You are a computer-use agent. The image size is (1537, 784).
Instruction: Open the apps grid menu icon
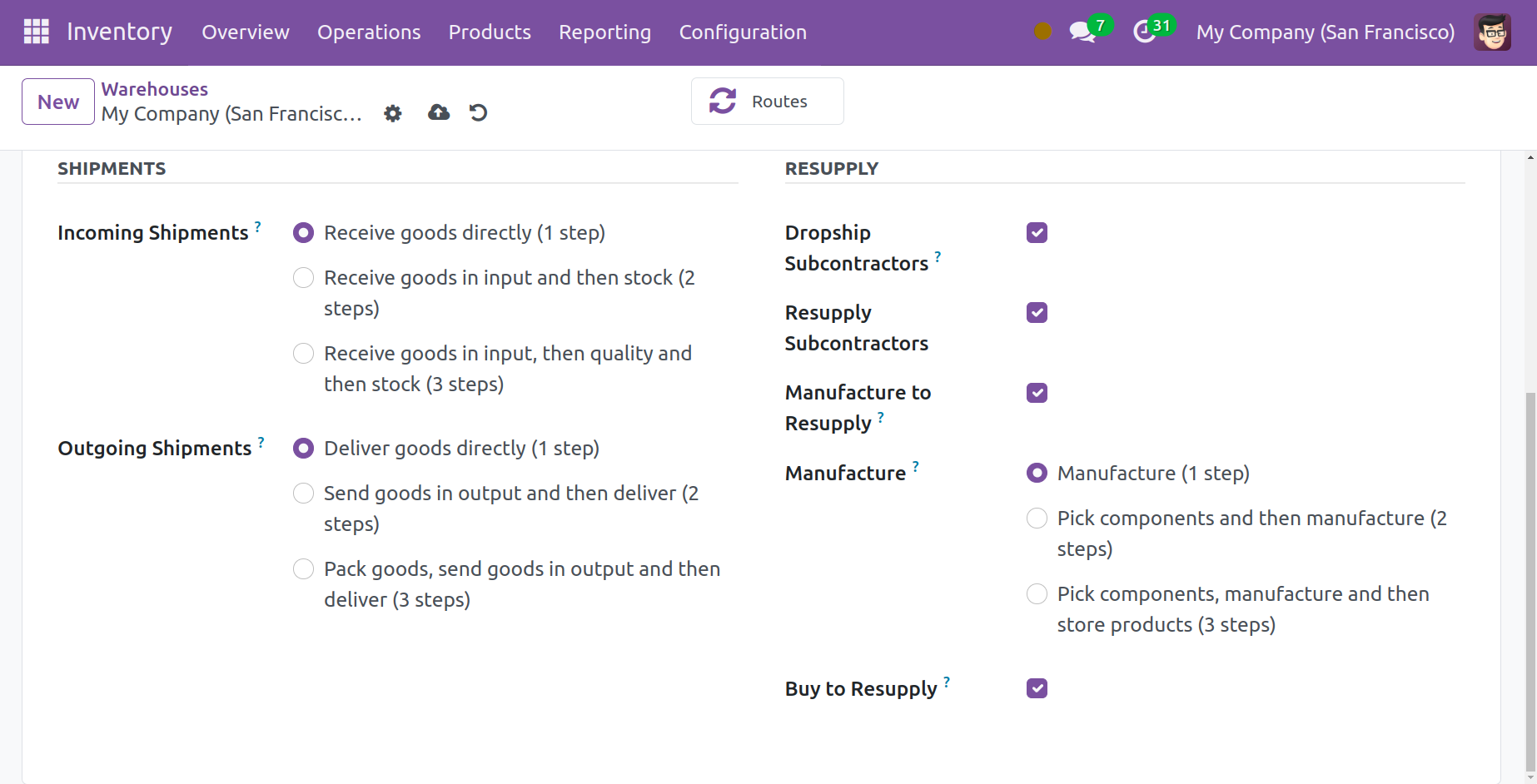[x=36, y=32]
